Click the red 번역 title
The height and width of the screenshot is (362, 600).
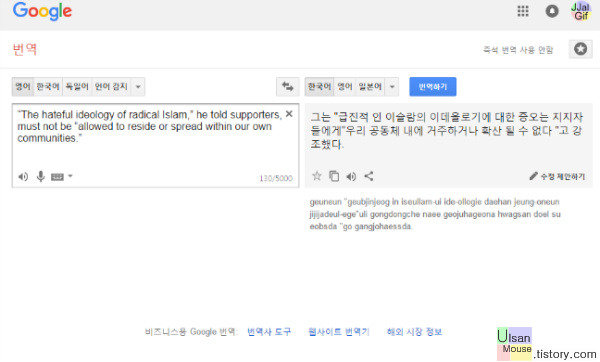point(25,49)
